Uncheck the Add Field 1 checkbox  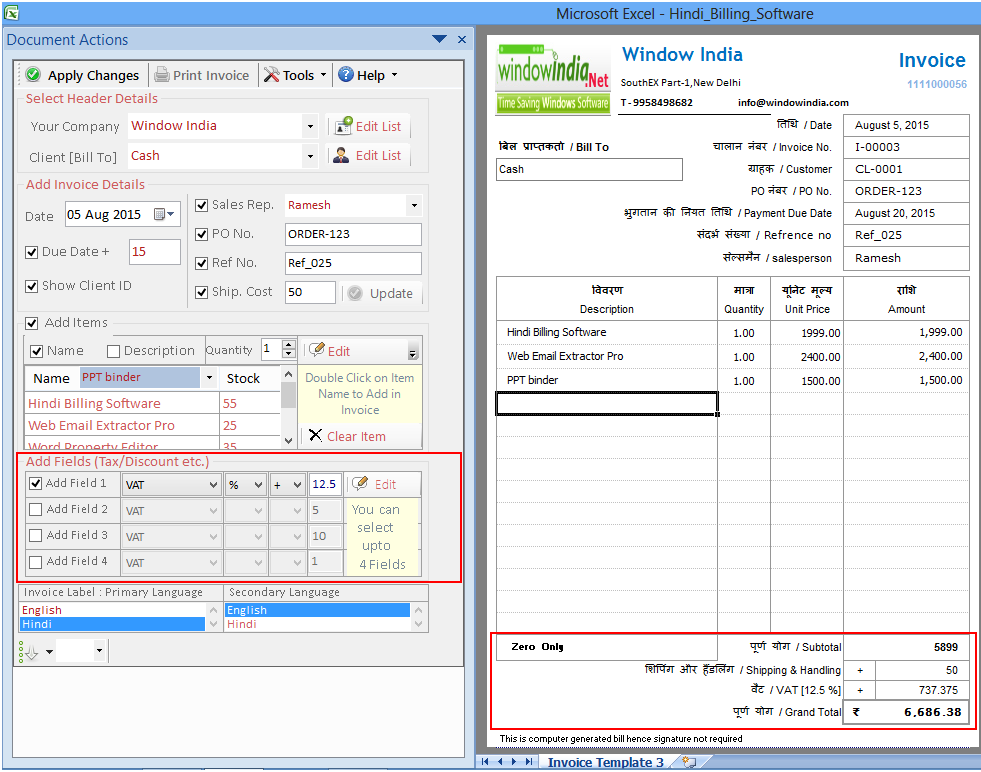36,483
